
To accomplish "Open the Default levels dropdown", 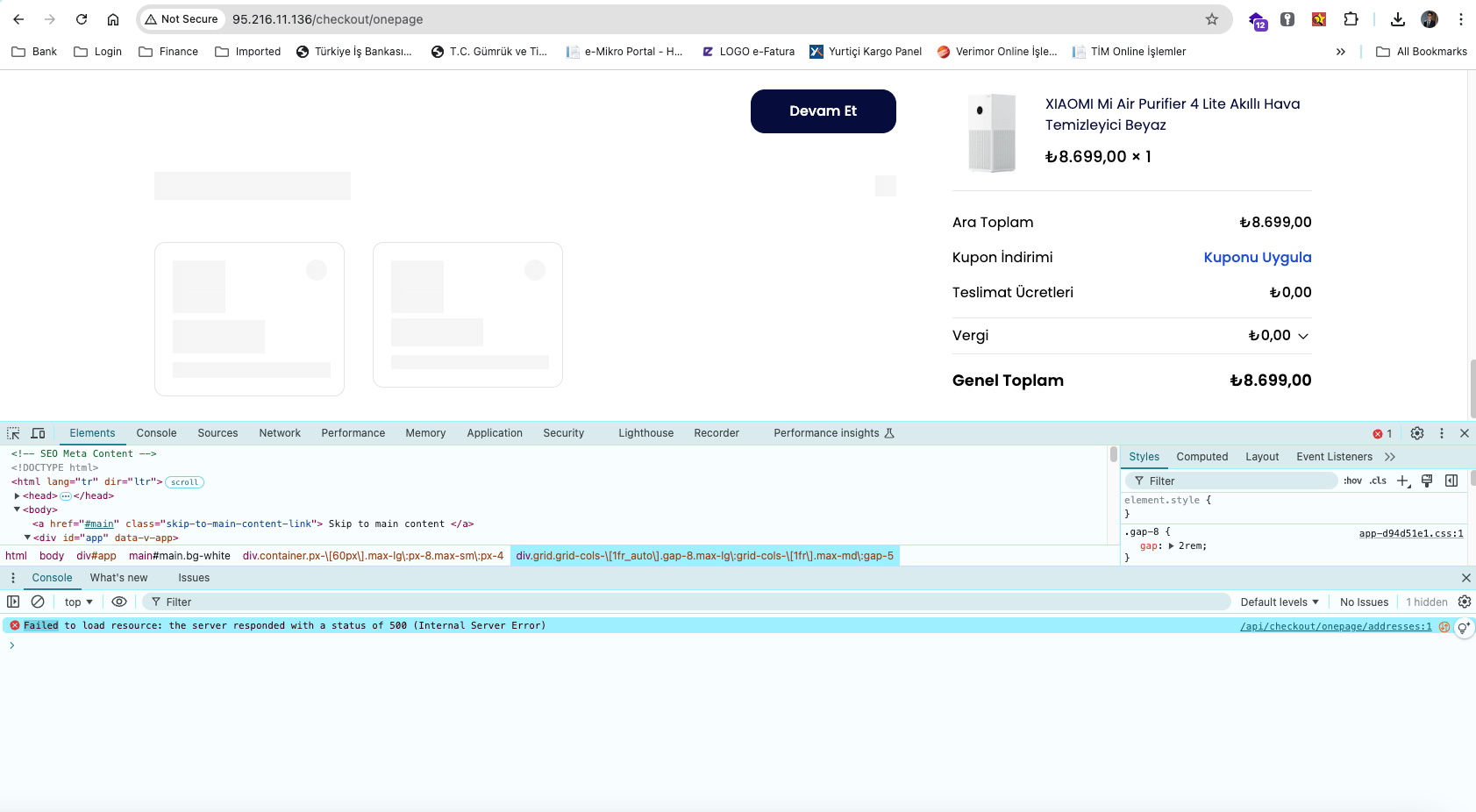I will [1280, 602].
